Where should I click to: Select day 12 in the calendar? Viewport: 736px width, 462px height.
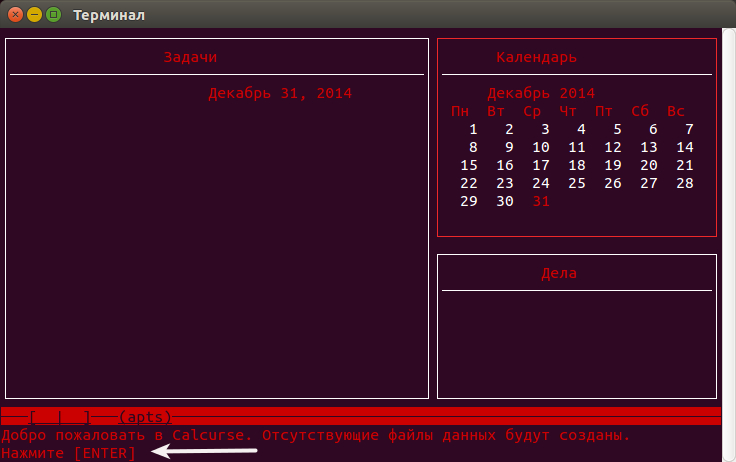(613, 147)
